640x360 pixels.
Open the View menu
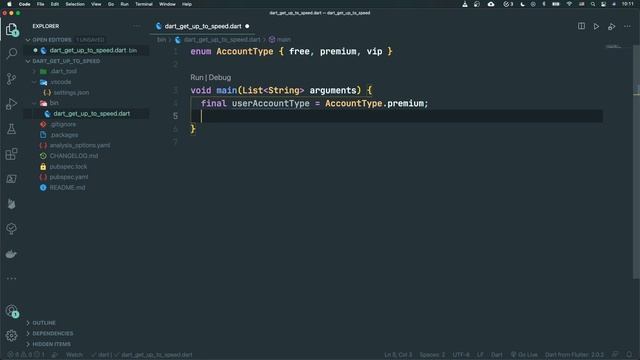click(x=96, y=4)
